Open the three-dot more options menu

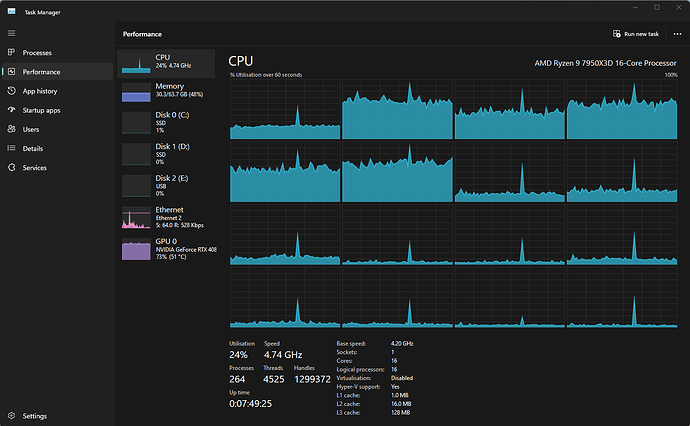pyautogui.click(x=677, y=34)
